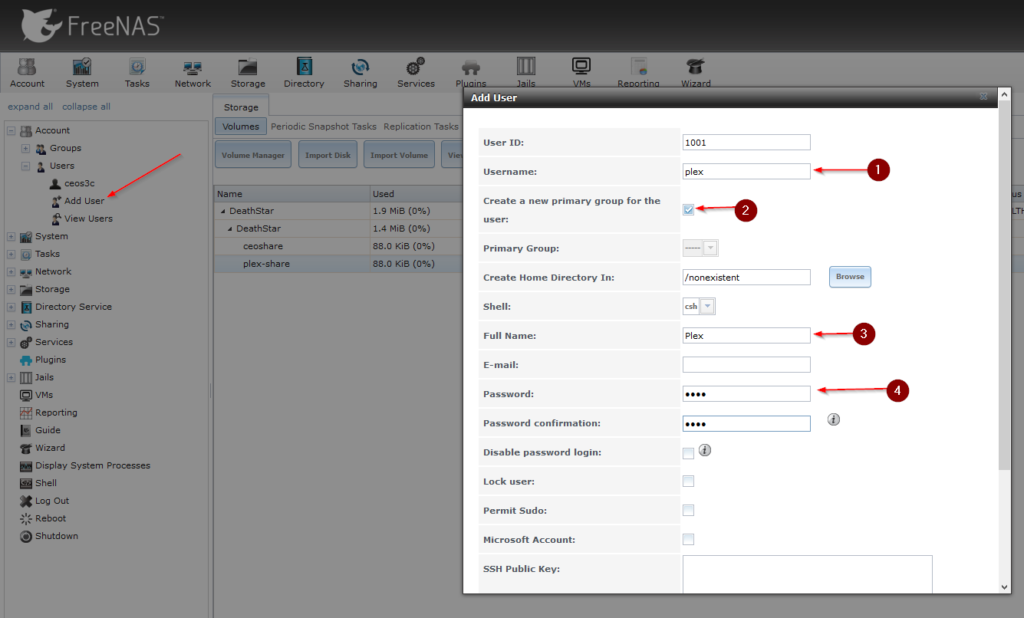Select View Users in the sidebar tree
Image resolution: width=1024 pixels, height=618 pixels.
88,219
